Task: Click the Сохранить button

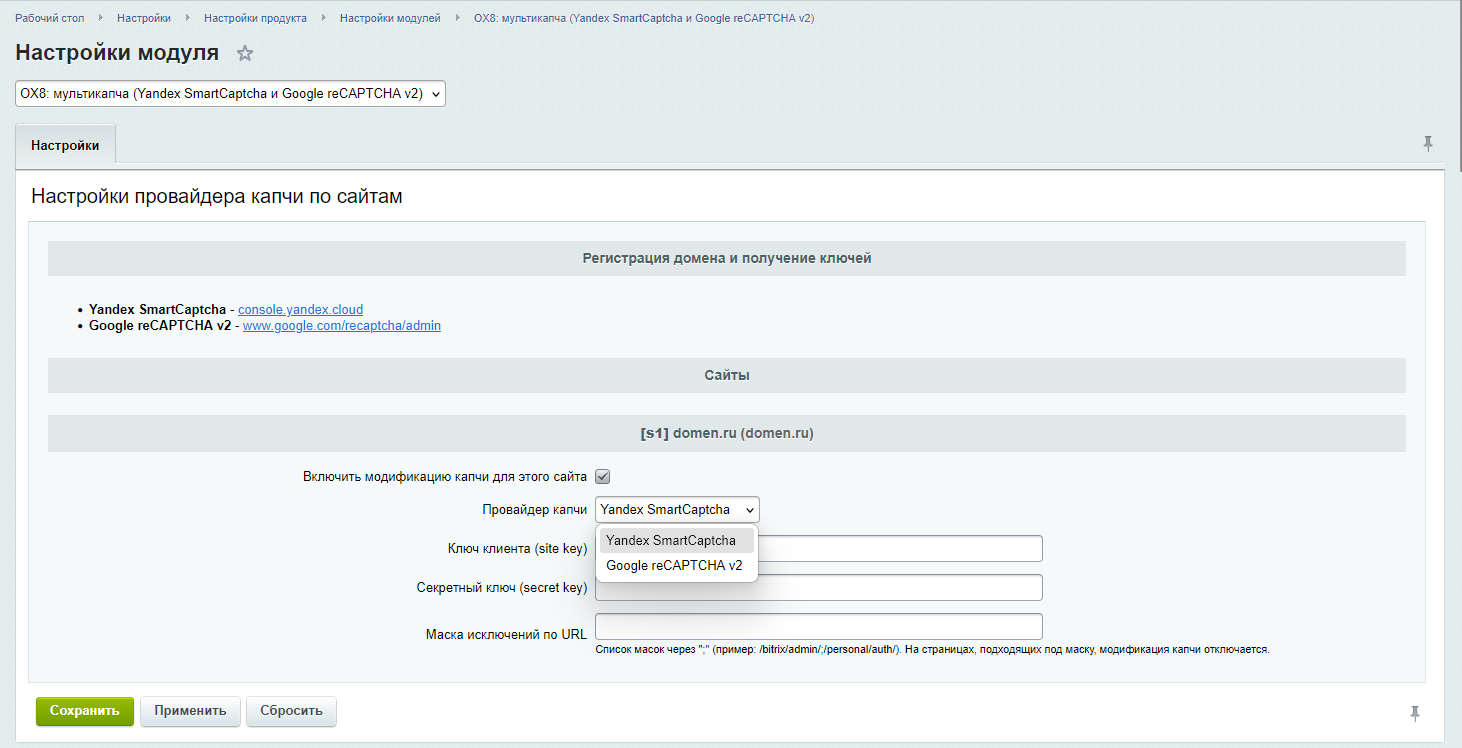Action: point(84,711)
